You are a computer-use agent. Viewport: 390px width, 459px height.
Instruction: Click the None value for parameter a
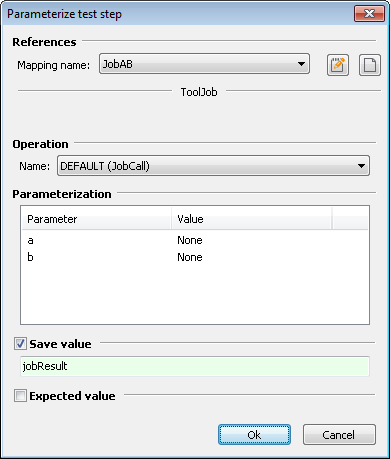(x=190, y=240)
